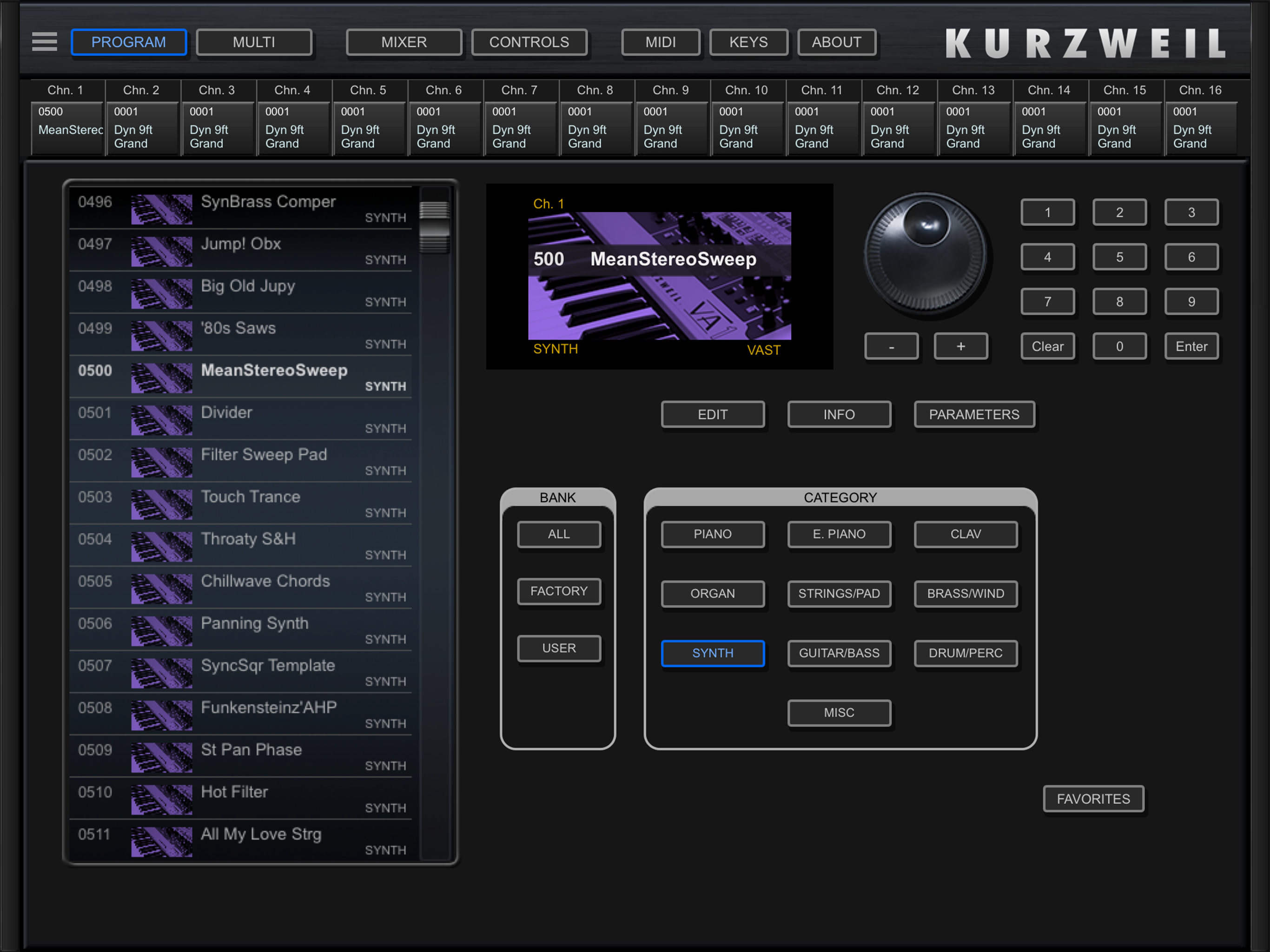Click thumbnail icon of Jump! Obx

click(161, 251)
